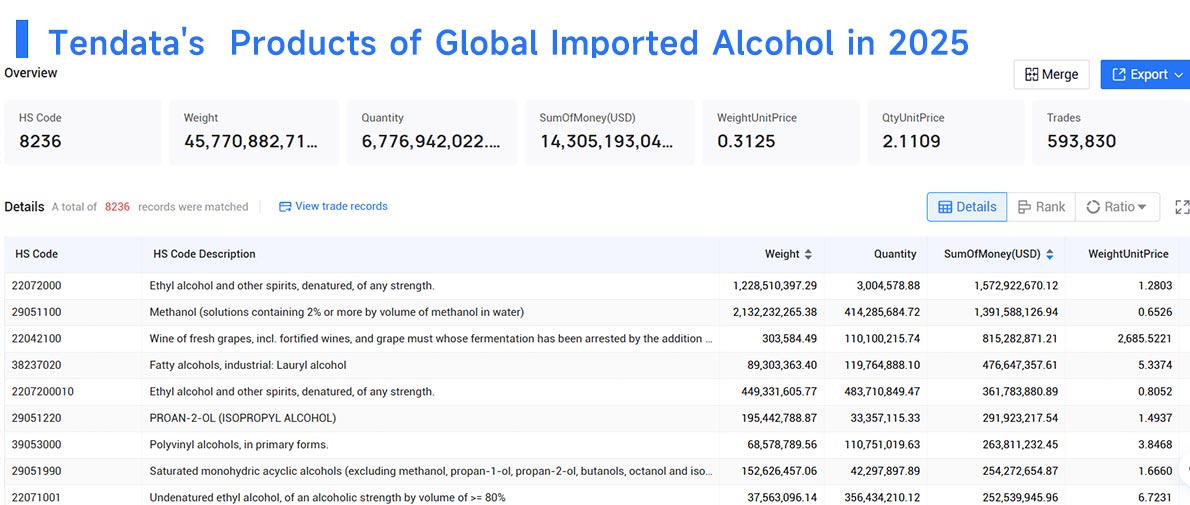Click the Trades overview card 593,830
The width and height of the screenshot is (1190, 505).
tap(1111, 132)
